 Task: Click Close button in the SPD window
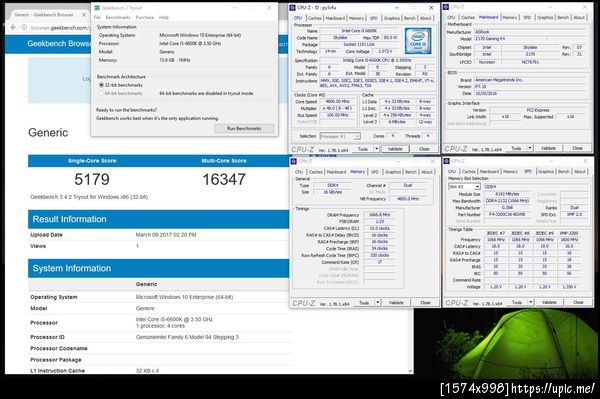[x=578, y=302]
